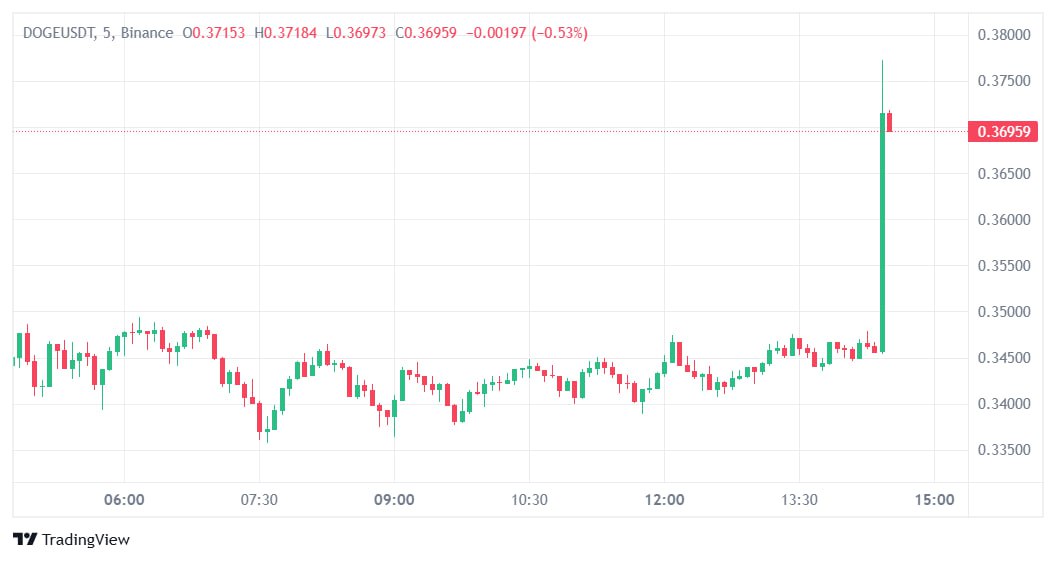Click the 13:30 time axis label
Image resolution: width=1056 pixels, height=561 pixels.
tap(799, 500)
